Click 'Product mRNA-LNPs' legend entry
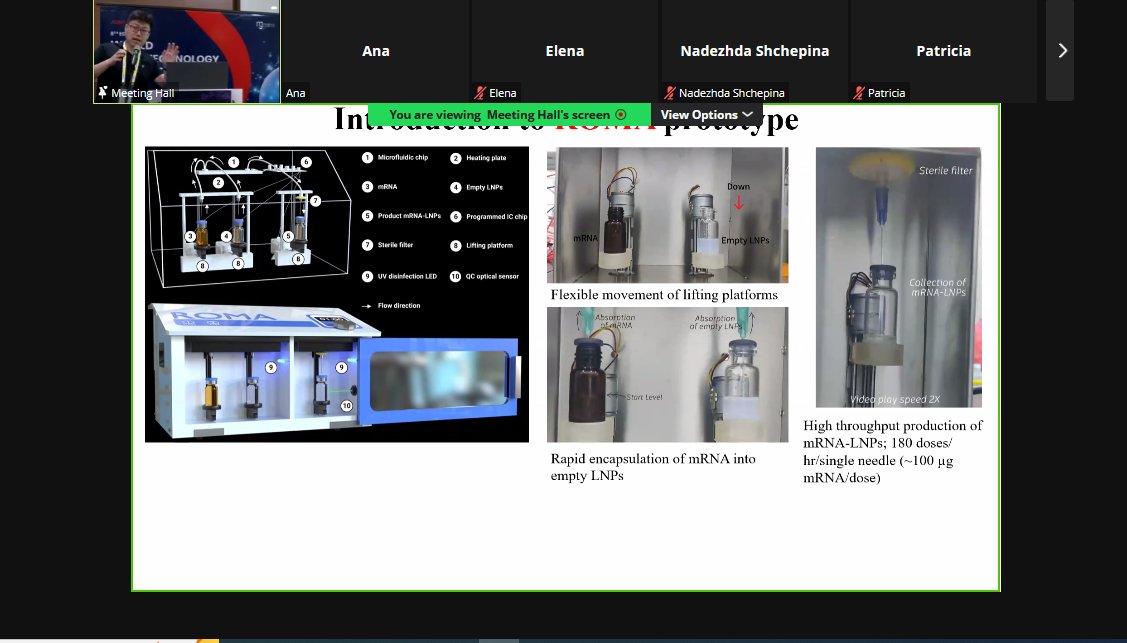The height and width of the screenshot is (643, 1127). click(402, 216)
